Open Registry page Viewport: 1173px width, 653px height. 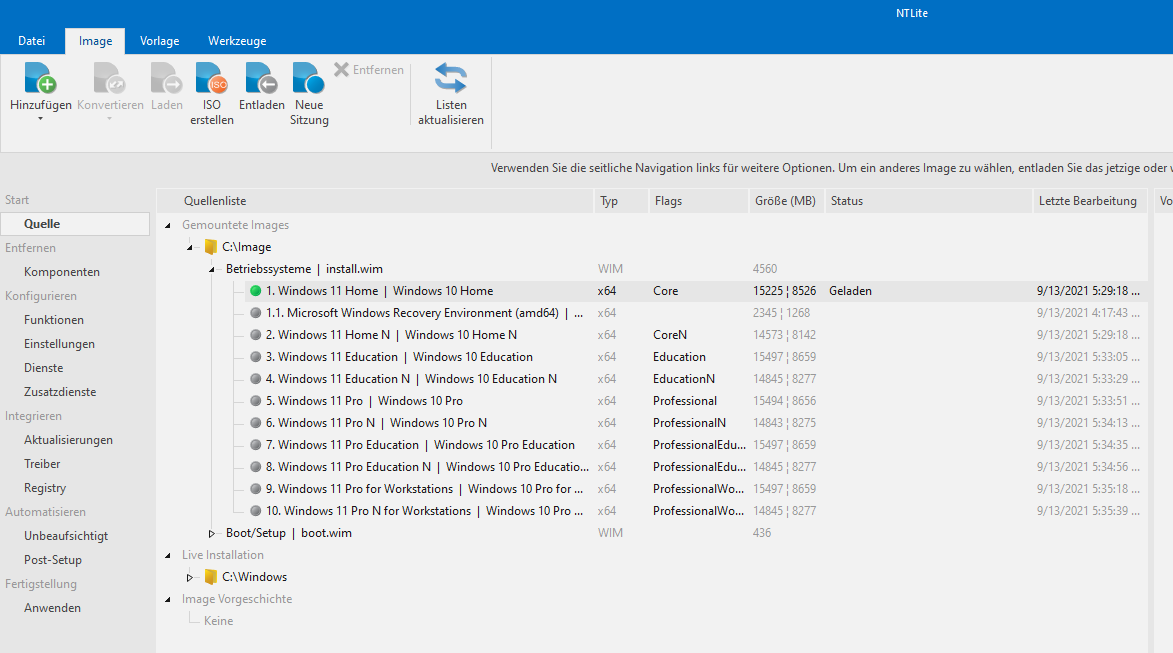click(x=45, y=488)
